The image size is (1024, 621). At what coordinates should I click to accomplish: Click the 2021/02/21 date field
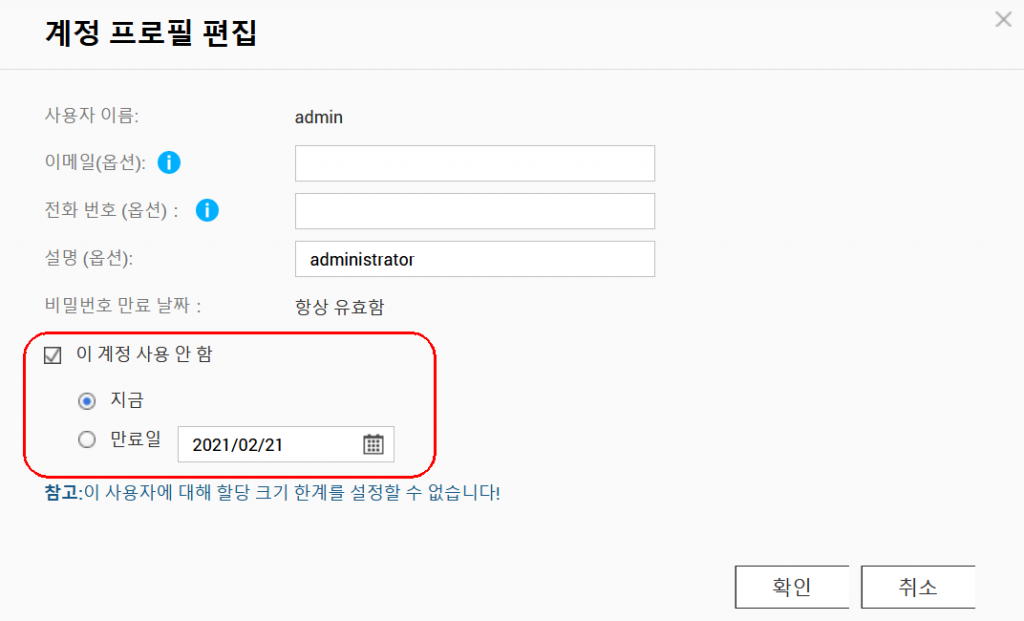[x=286, y=445]
